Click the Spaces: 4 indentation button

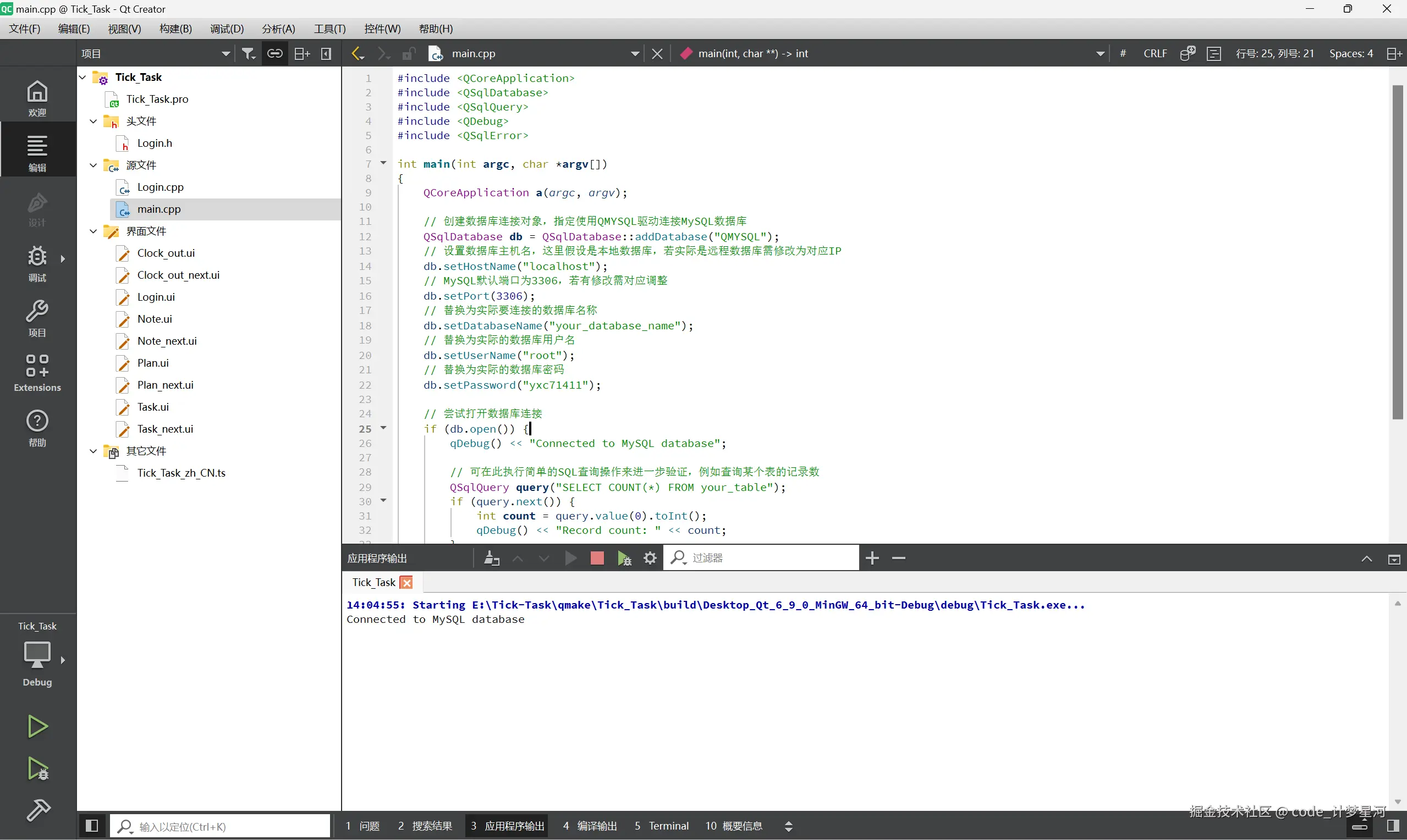click(x=1350, y=53)
